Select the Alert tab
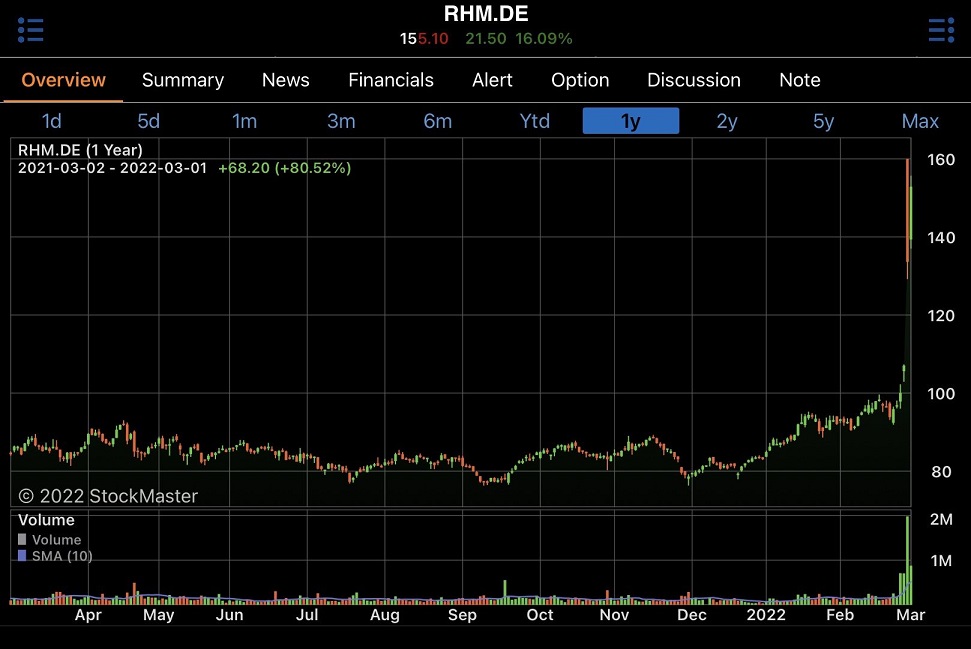Viewport: 971px width, 649px height. 492,80
